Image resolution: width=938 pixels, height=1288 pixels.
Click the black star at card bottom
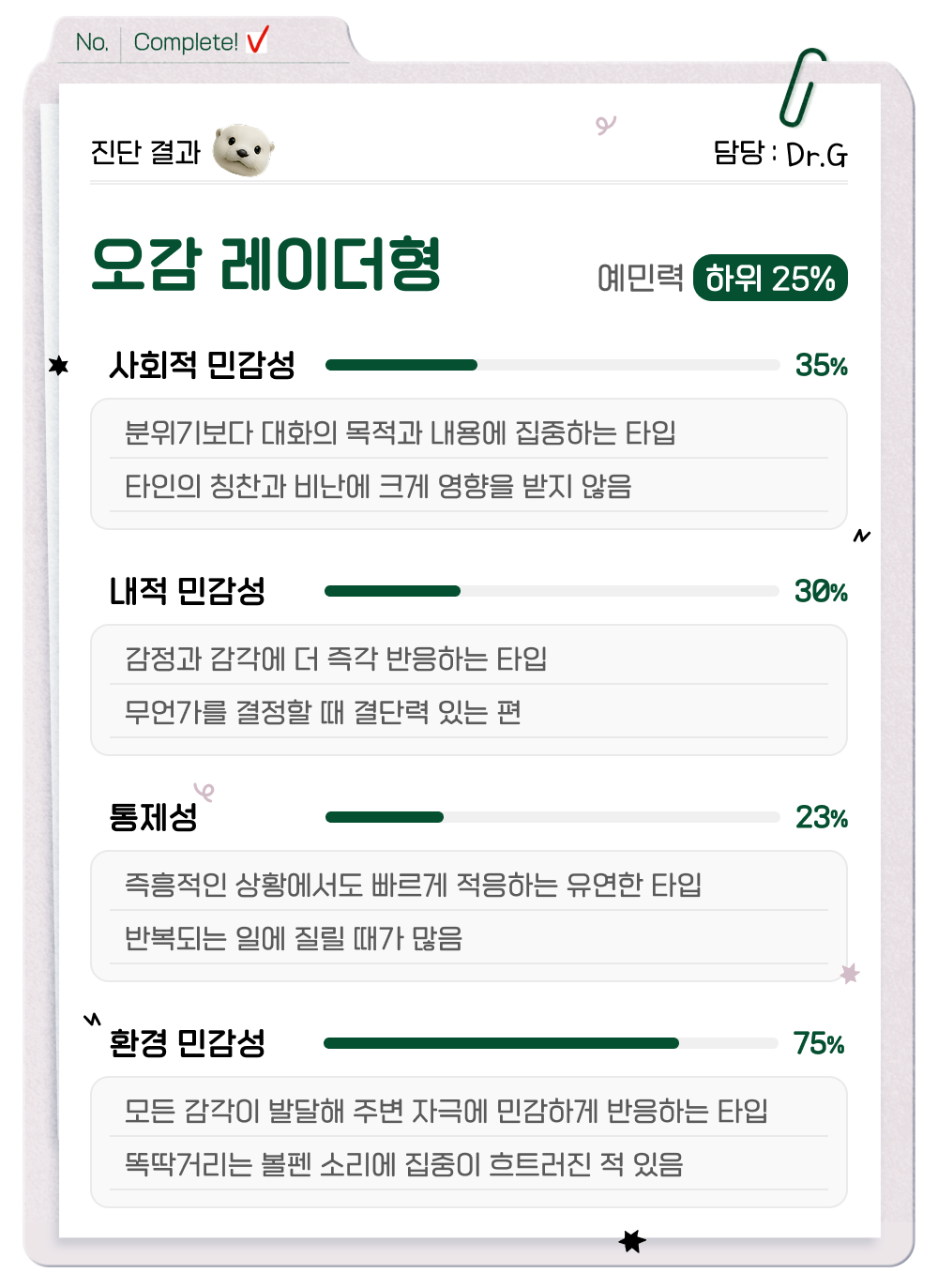coord(632,1242)
